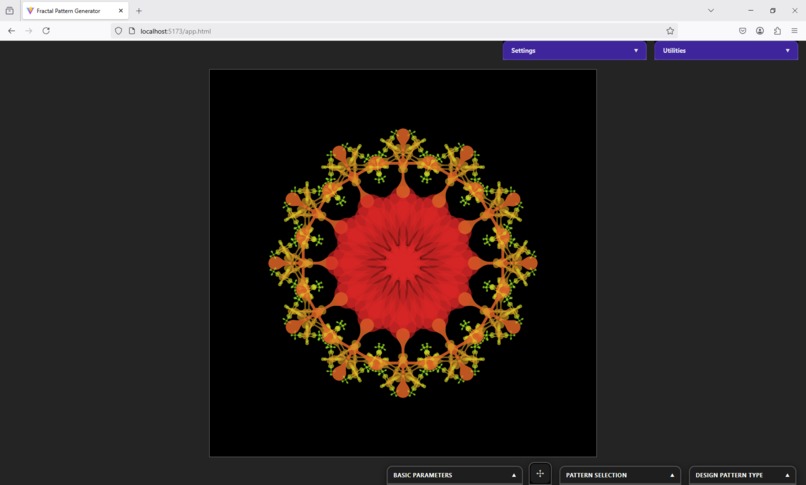Open the extensions menu

[x=777, y=31]
